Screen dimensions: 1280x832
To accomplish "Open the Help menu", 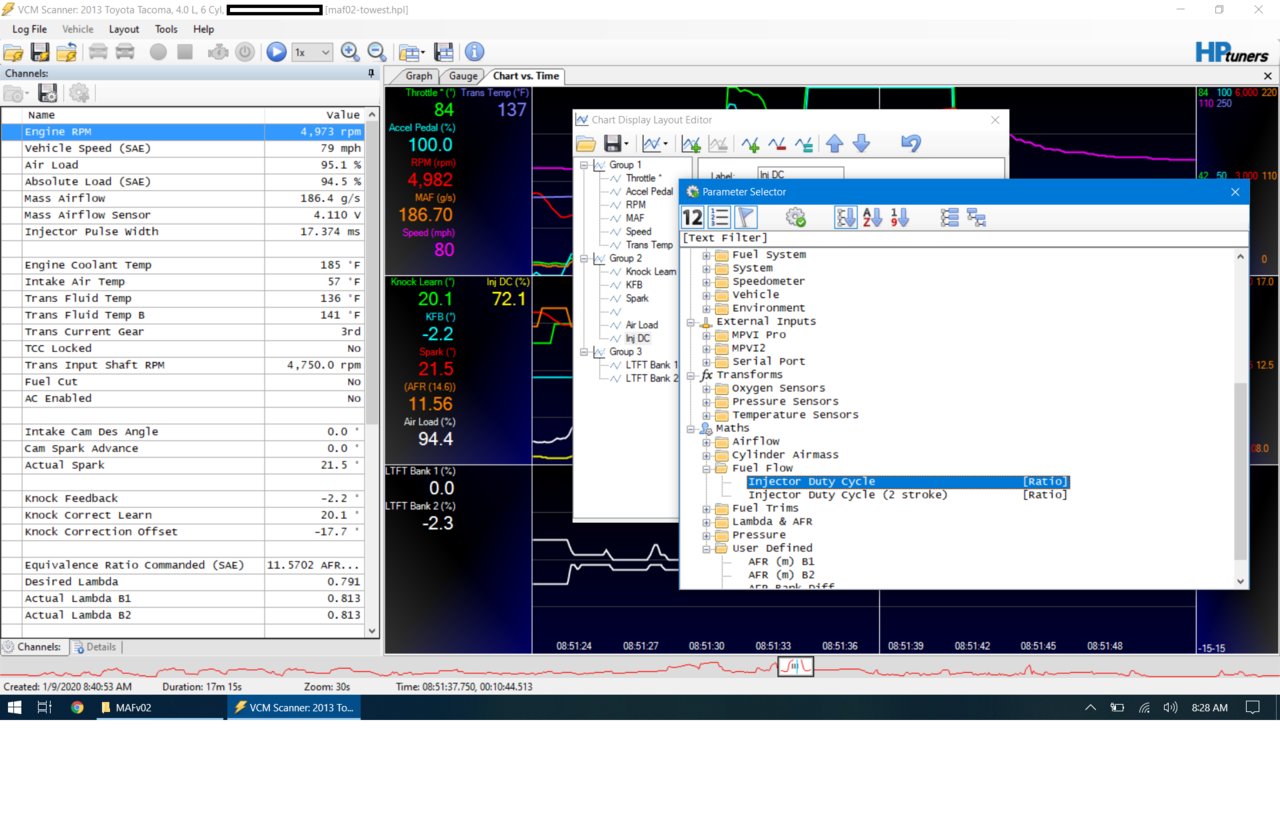I will pos(203,29).
